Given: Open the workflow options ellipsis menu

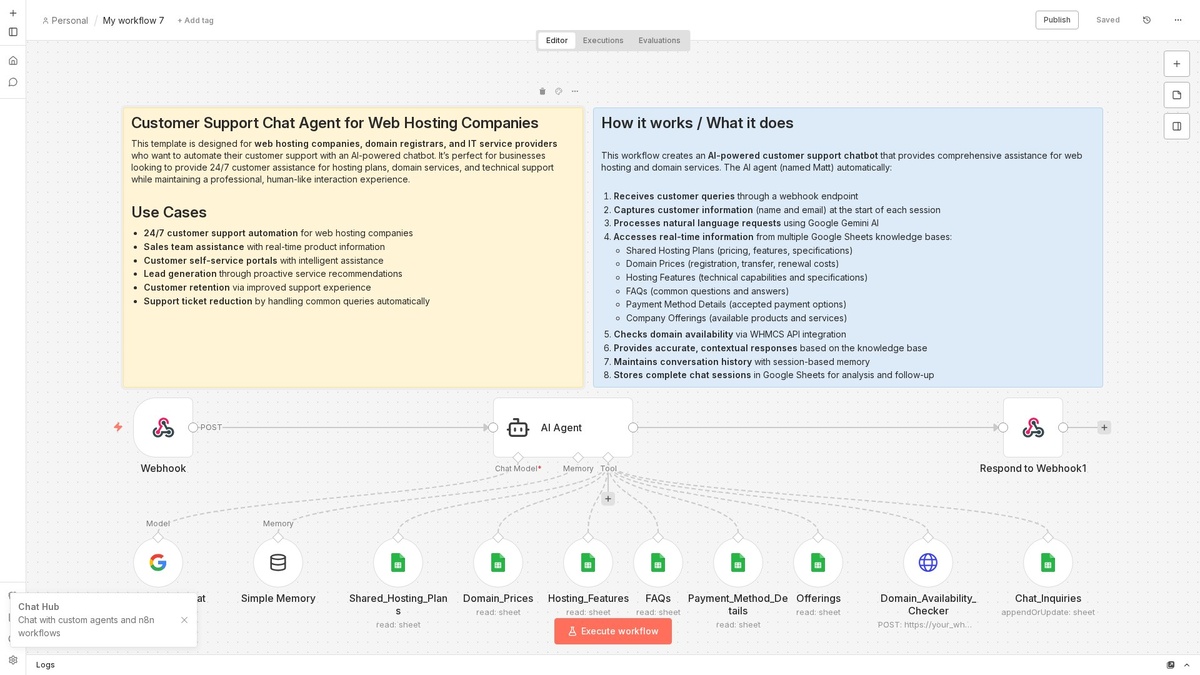Looking at the screenshot, I should click(1178, 20).
